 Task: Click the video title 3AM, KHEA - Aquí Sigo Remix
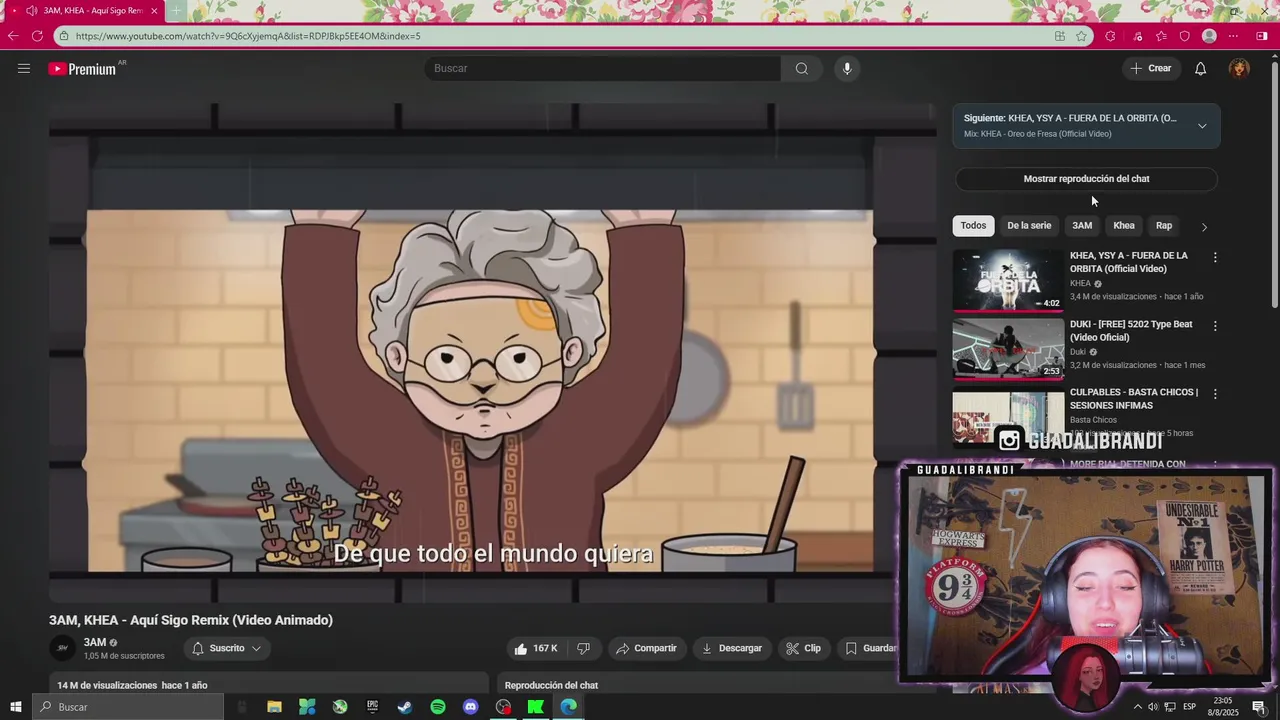pyautogui.click(x=191, y=620)
